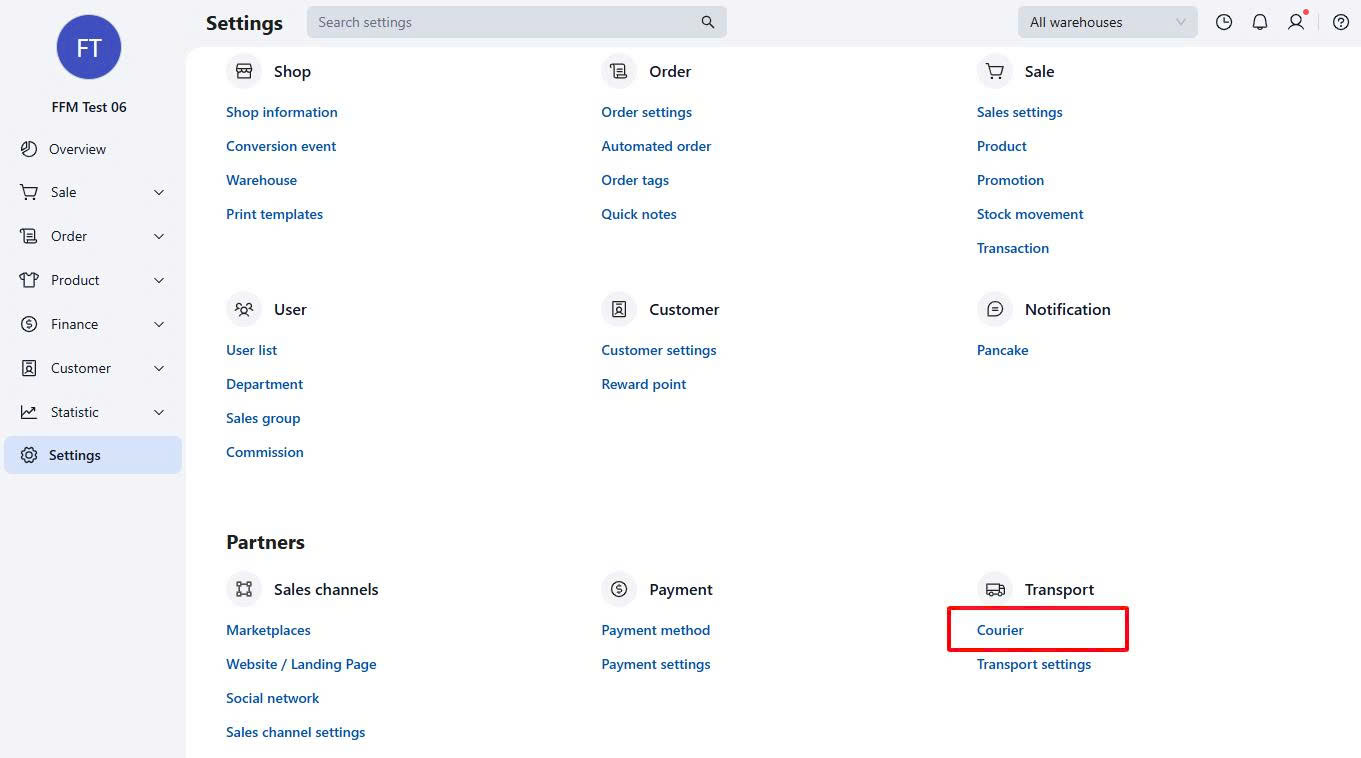Click the search magnifier icon

click(x=708, y=22)
